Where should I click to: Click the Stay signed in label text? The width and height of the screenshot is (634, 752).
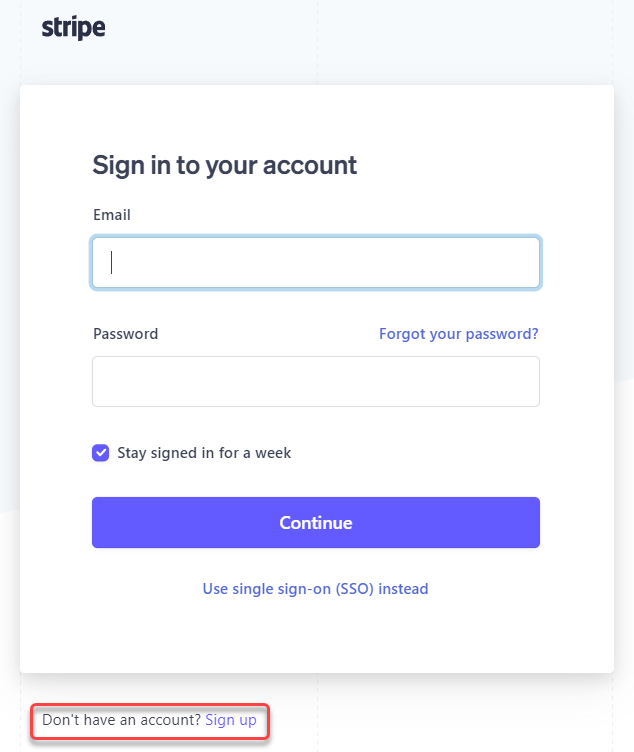pyautogui.click(x=204, y=453)
